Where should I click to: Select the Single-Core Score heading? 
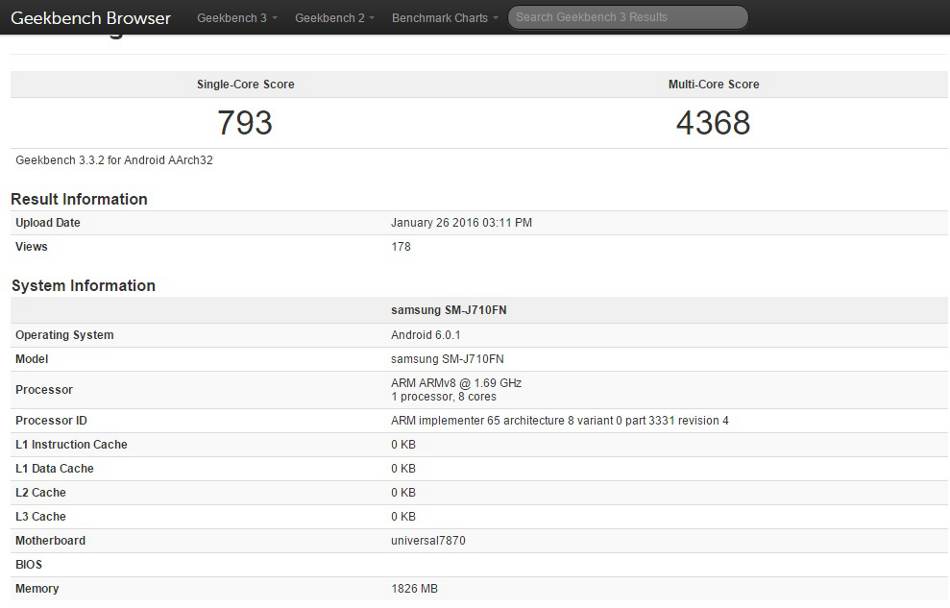coord(245,84)
